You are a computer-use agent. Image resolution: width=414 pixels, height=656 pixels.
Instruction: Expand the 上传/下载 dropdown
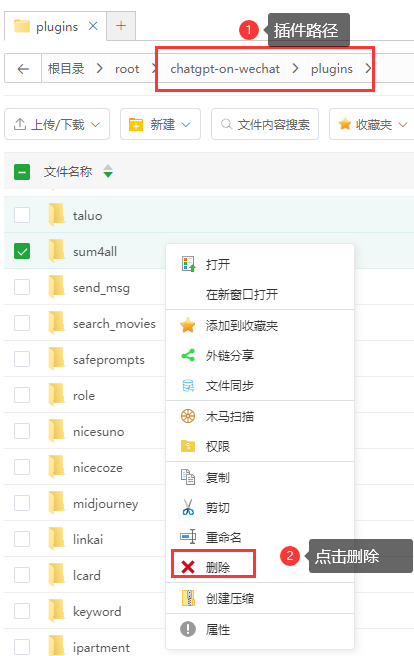(57, 124)
